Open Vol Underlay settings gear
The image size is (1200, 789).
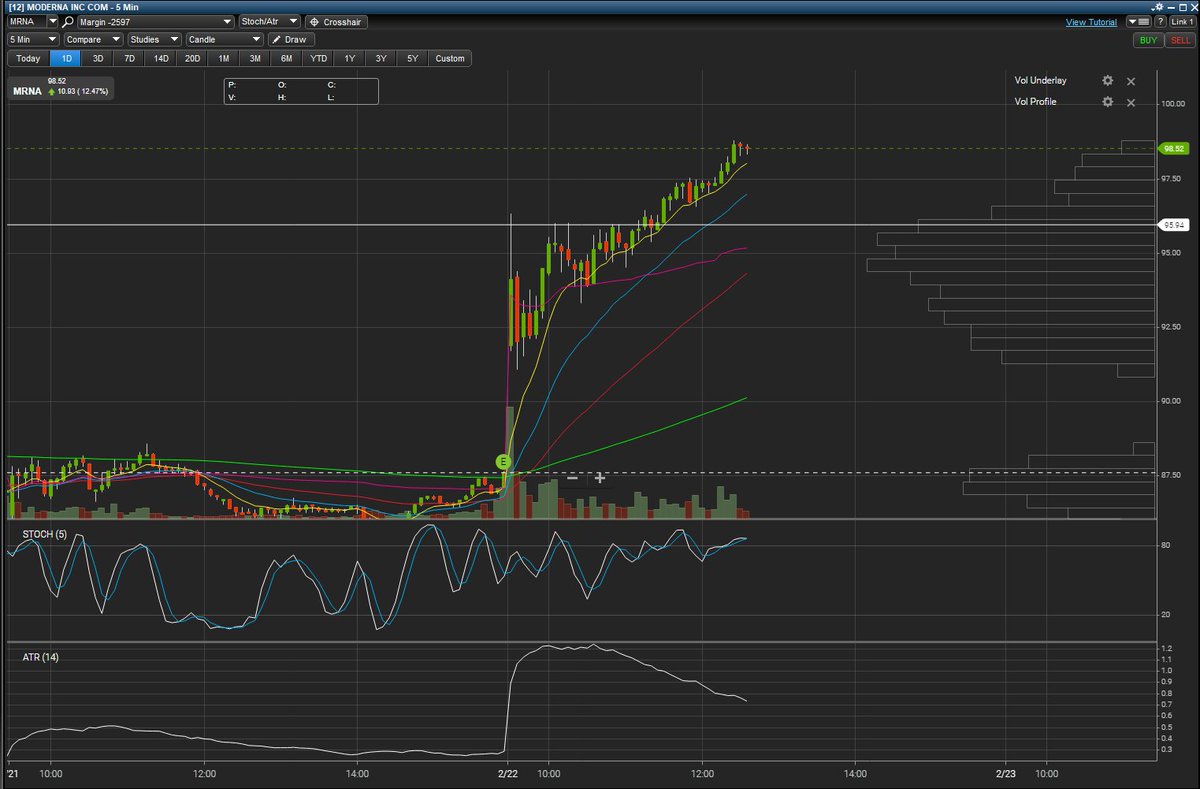tap(1107, 81)
